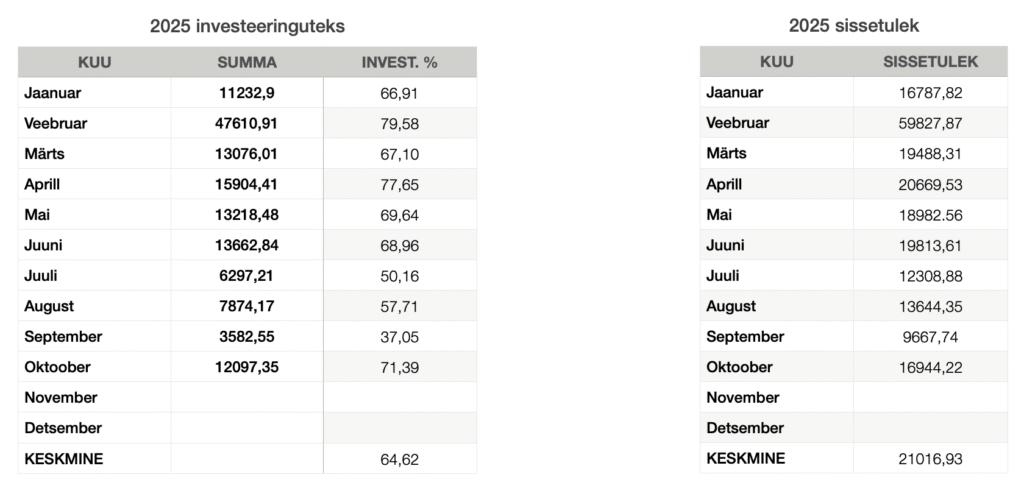Select cell with value 47610,91
This screenshot has width=1024, height=502.
[x=247, y=123]
